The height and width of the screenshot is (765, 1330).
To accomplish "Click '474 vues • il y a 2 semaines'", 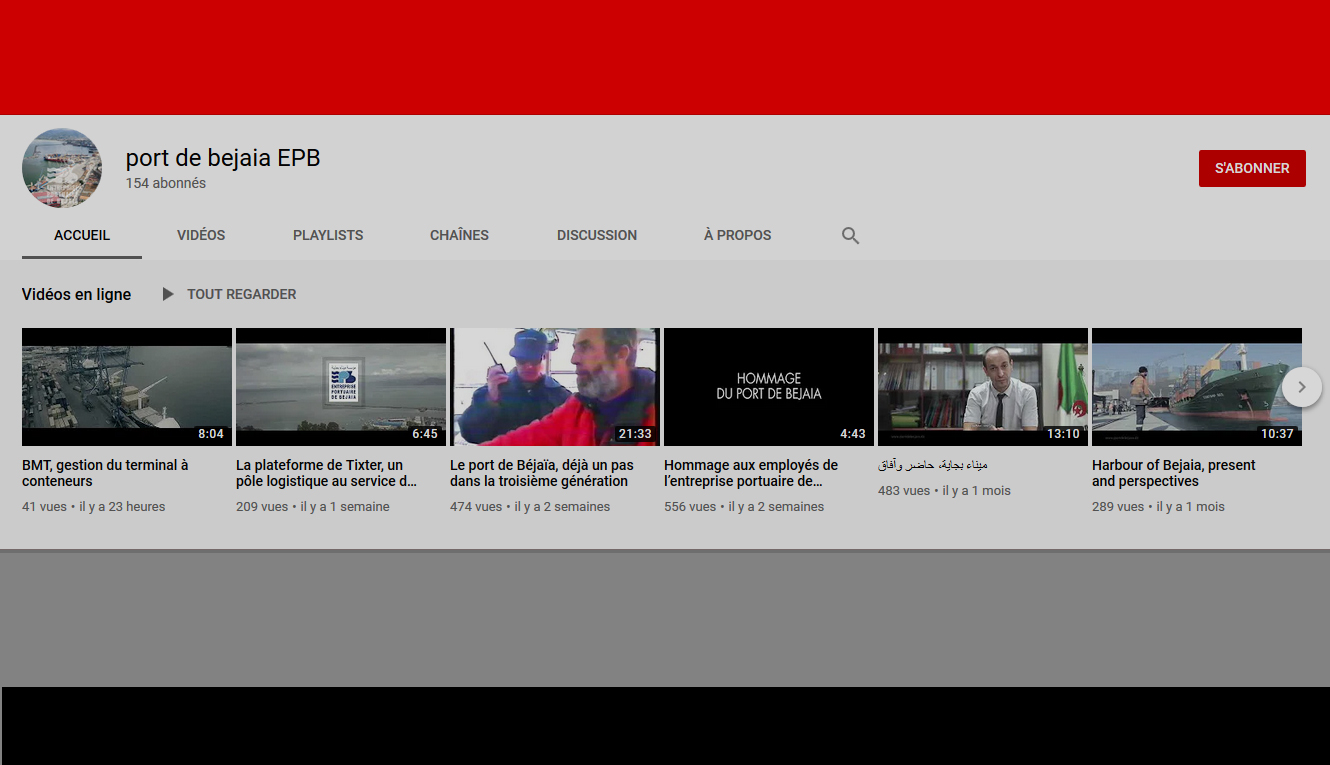I will pyautogui.click(x=530, y=507).
